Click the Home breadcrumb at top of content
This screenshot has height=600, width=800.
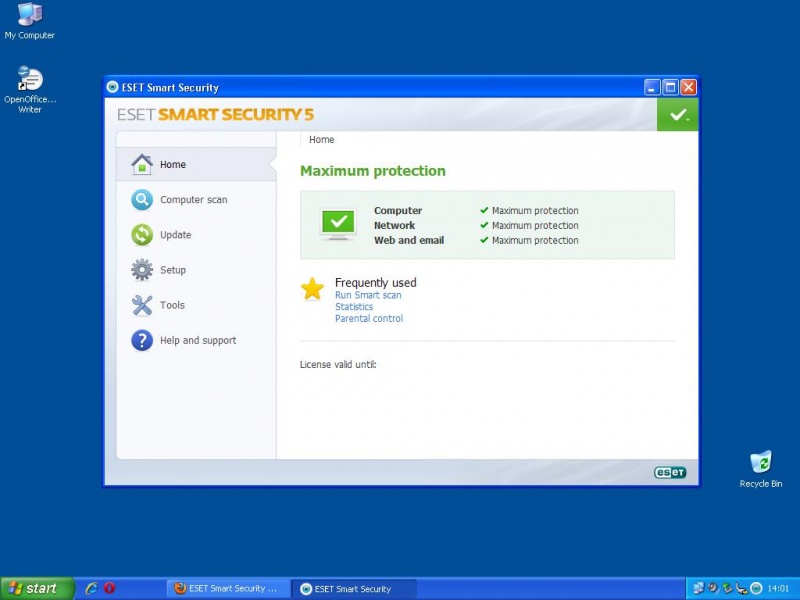[321, 139]
